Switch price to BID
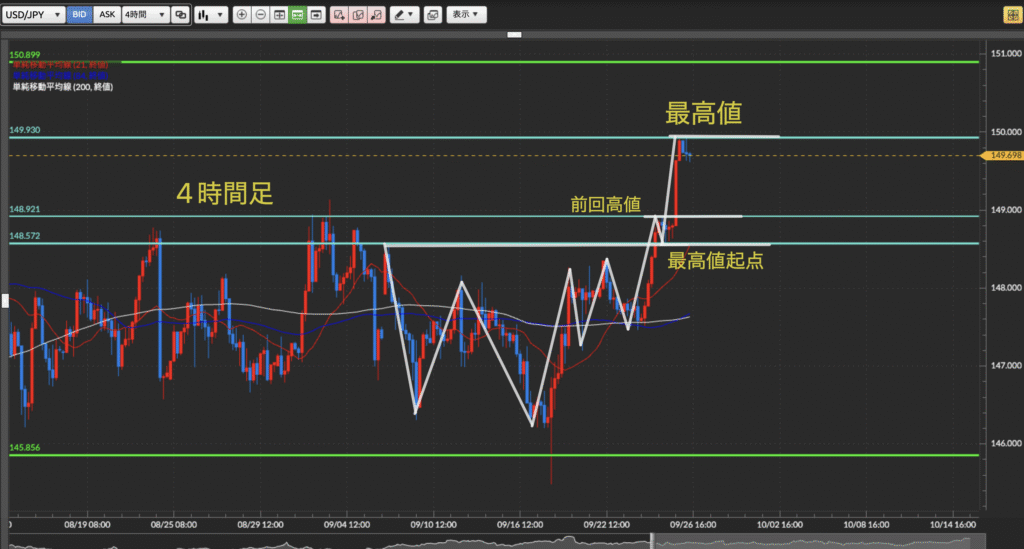The width and height of the screenshot is (1024, 549). (80, 15)
